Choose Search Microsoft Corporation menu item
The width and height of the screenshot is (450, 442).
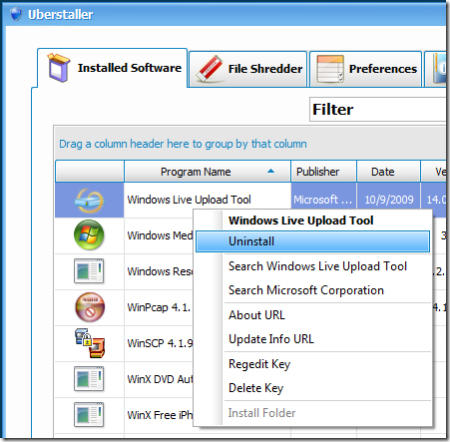point(306,290)
